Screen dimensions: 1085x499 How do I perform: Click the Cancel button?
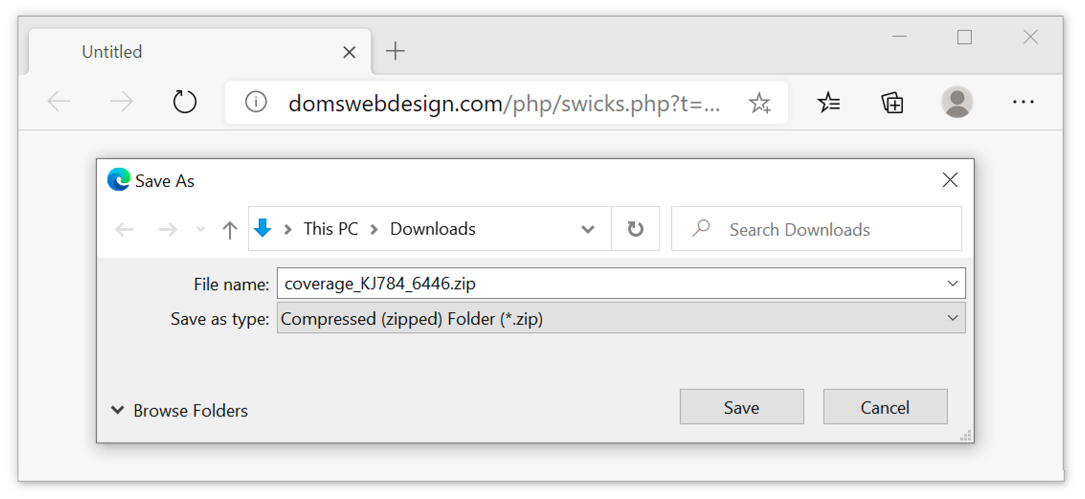pos(885,407)
